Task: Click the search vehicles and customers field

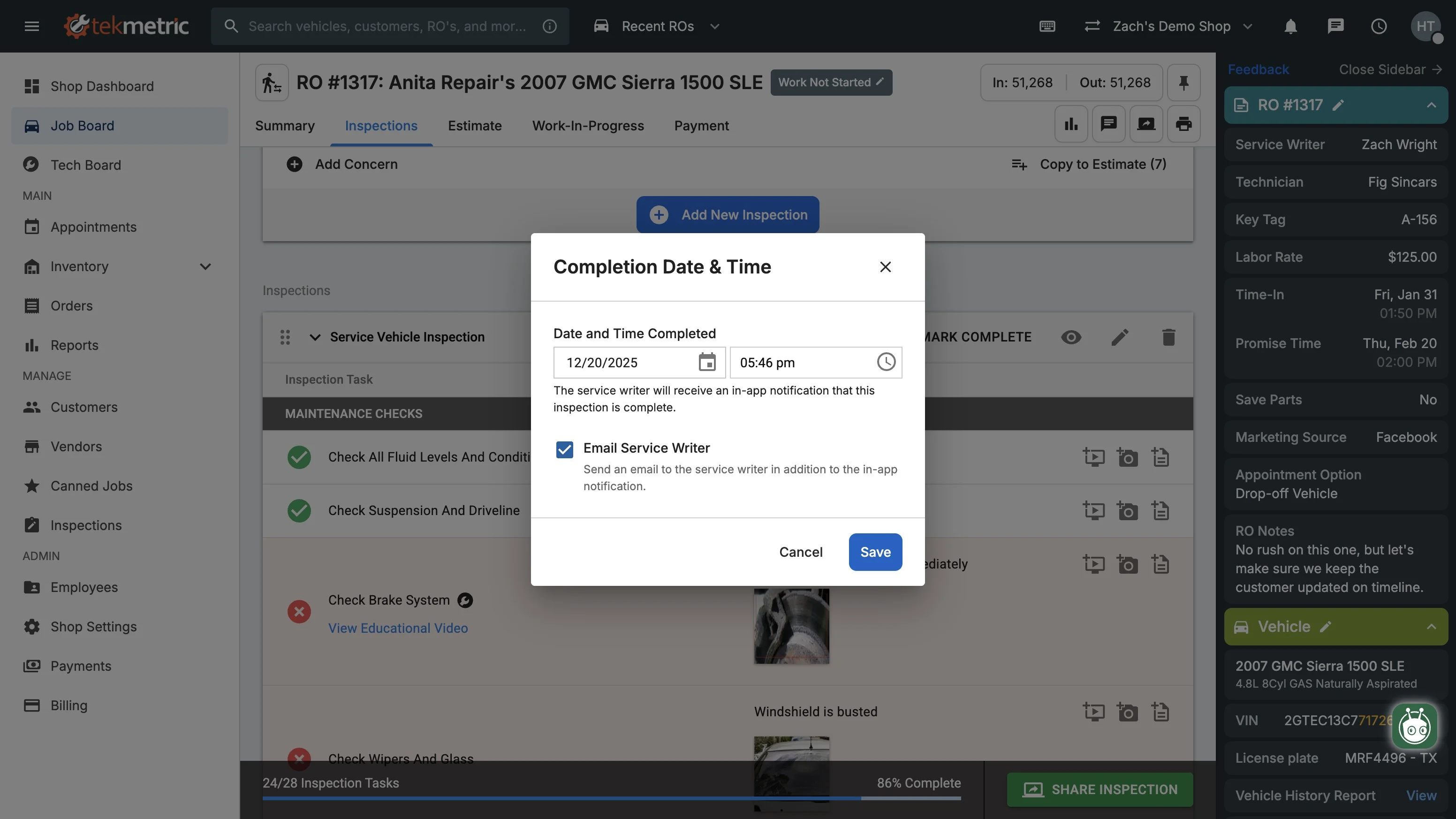Action: 388,27
